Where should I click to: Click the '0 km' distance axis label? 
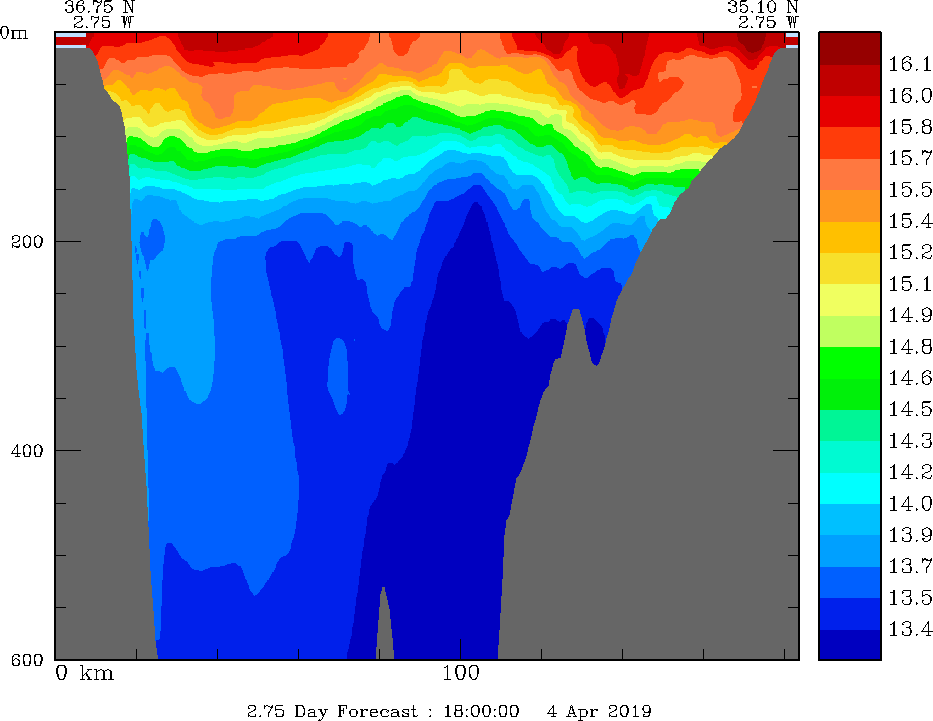(x=84, y=673)
